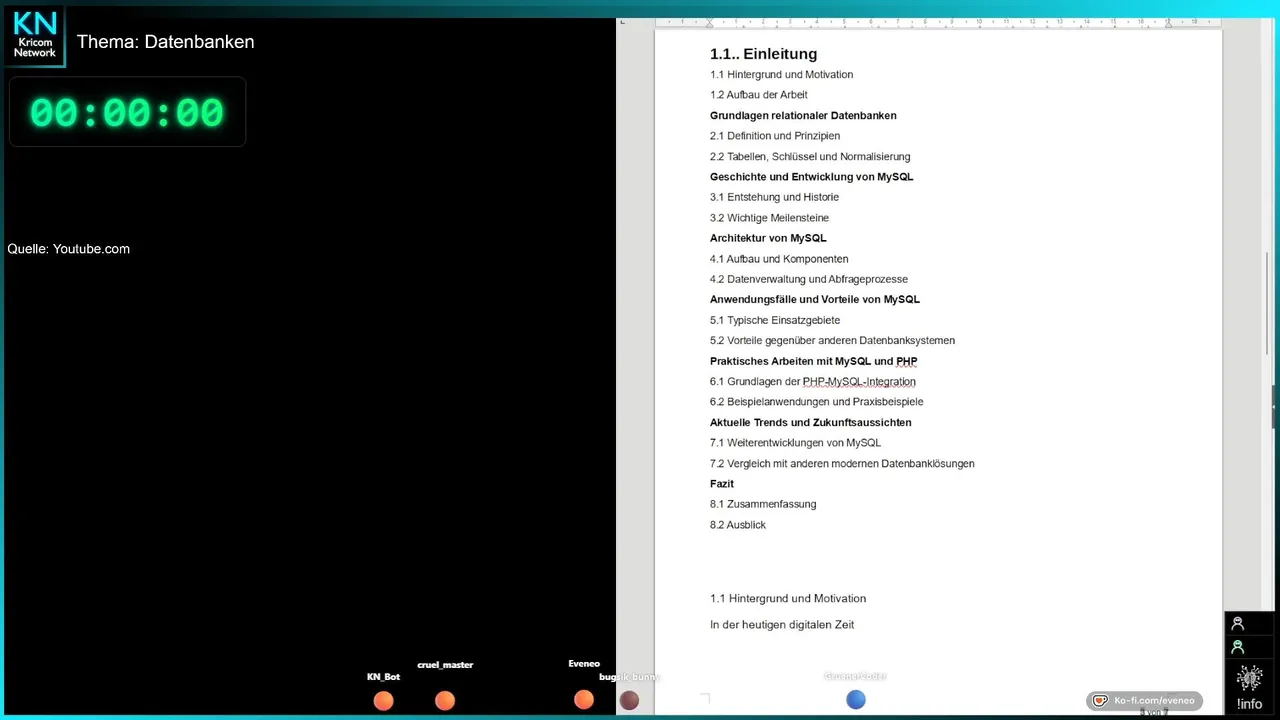Click 'Quelle: Youtube.com' text

click(69, 249)
